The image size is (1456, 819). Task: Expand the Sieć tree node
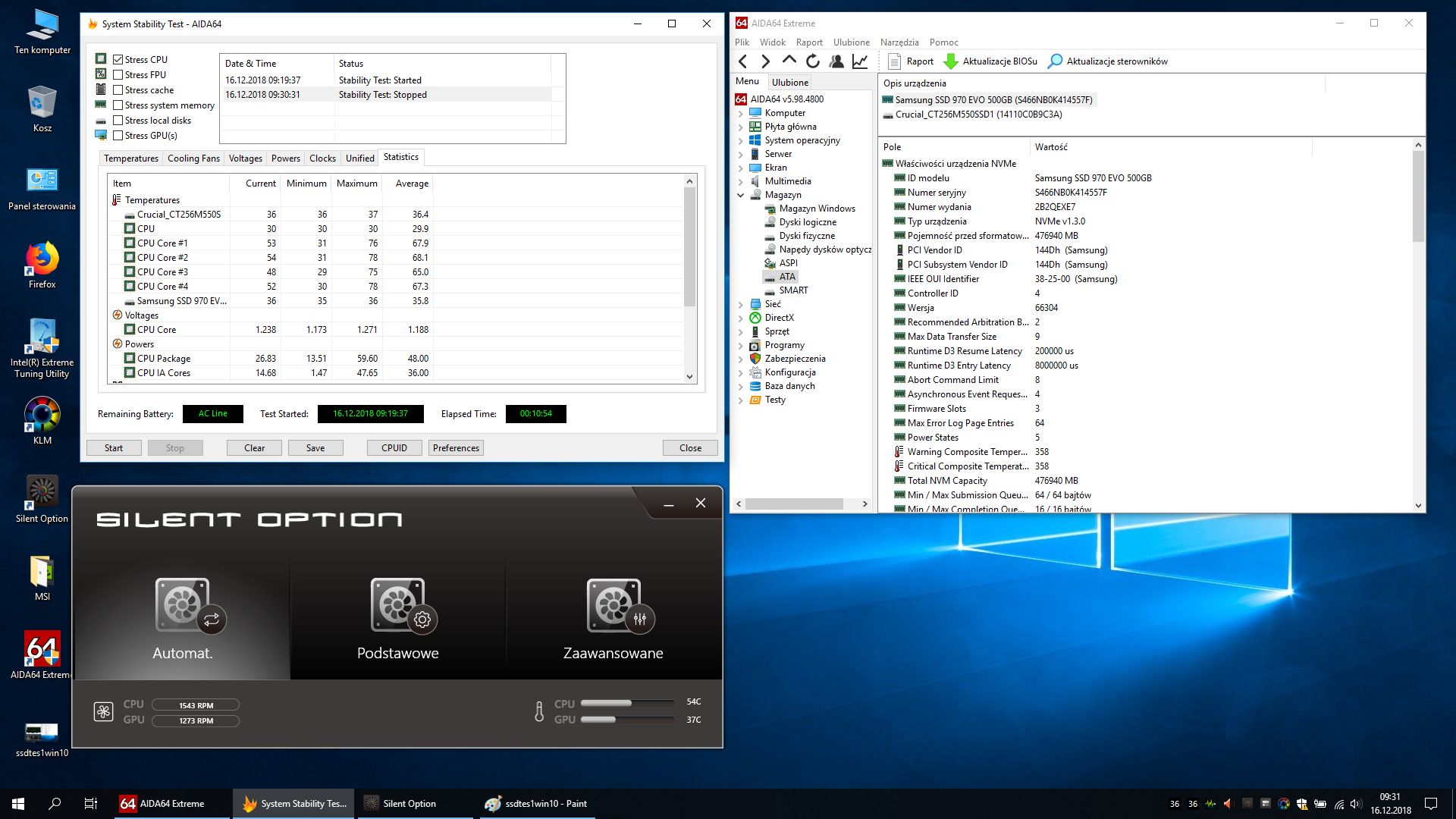pos(741,304)
